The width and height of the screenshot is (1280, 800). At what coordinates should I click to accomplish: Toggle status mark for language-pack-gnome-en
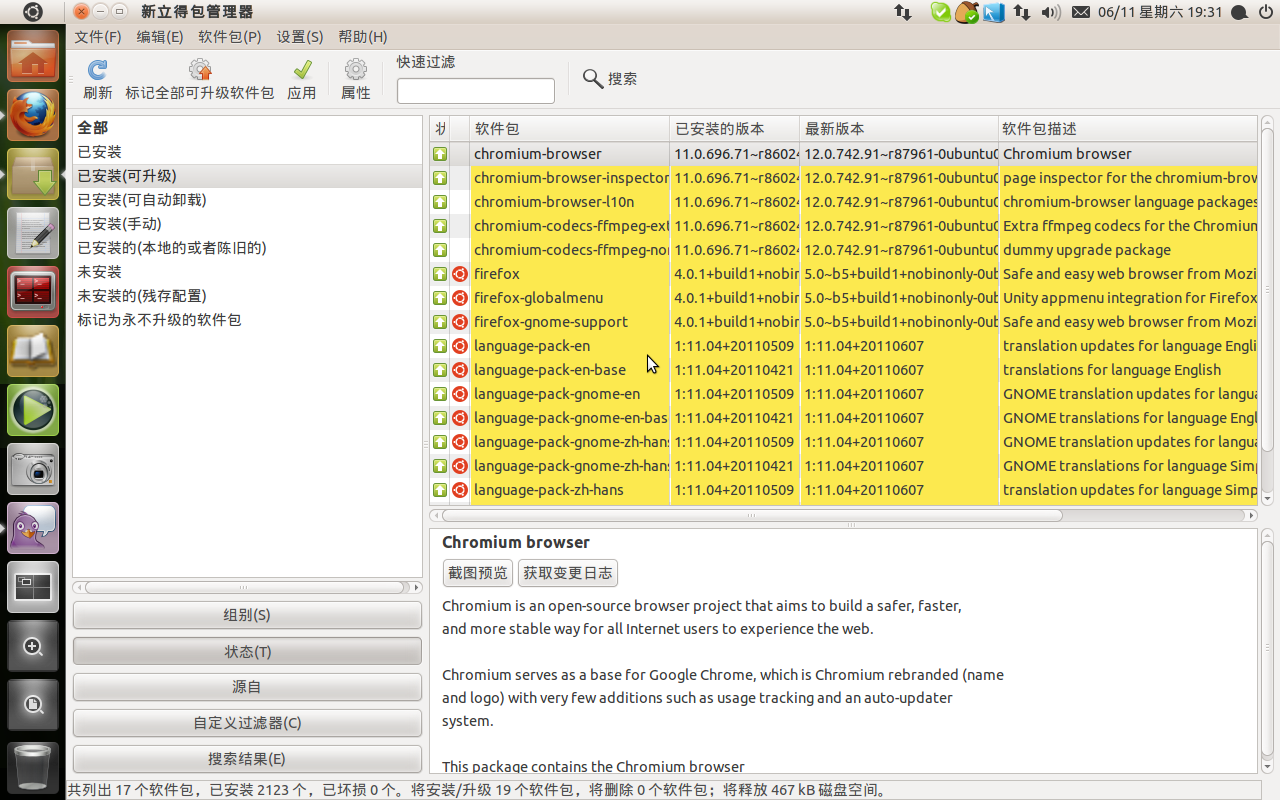[x=439, y=394]
